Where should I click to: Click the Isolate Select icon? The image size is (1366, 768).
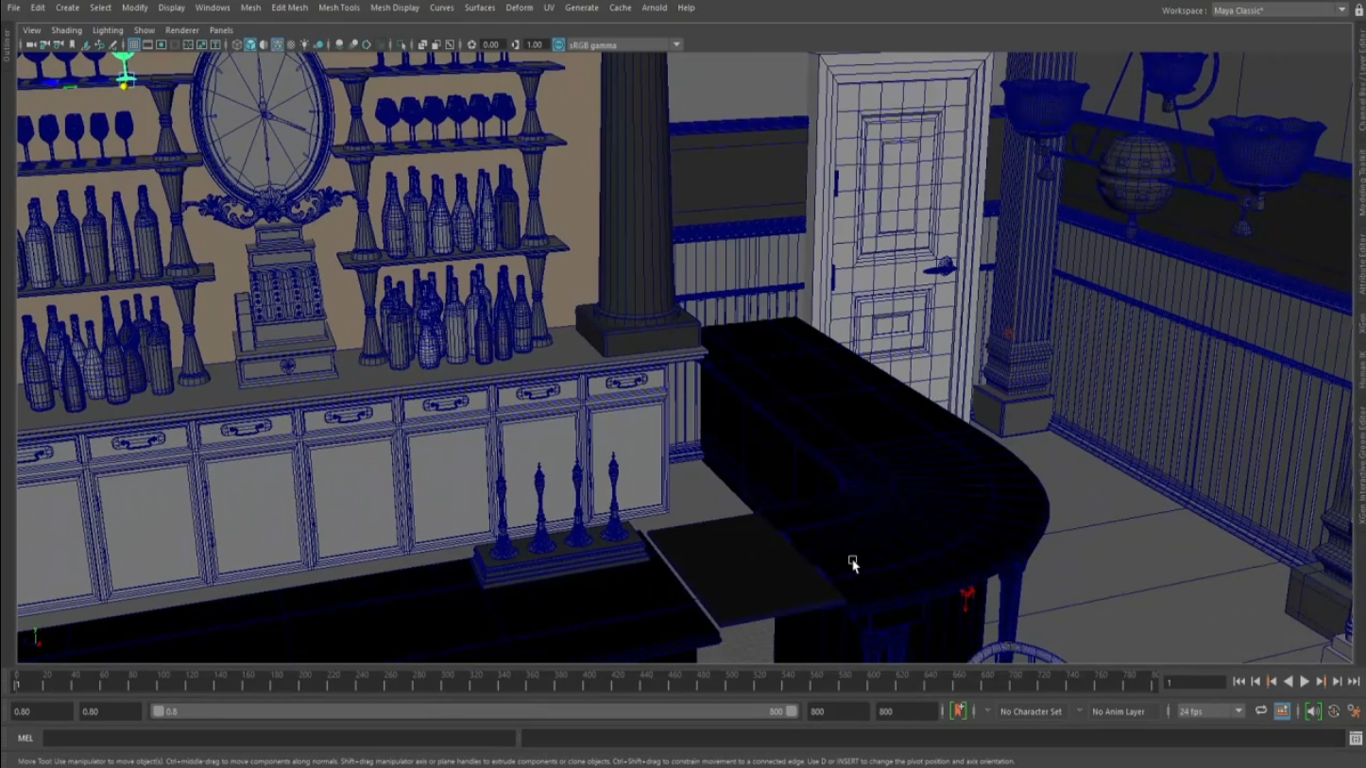coord(402,45)
